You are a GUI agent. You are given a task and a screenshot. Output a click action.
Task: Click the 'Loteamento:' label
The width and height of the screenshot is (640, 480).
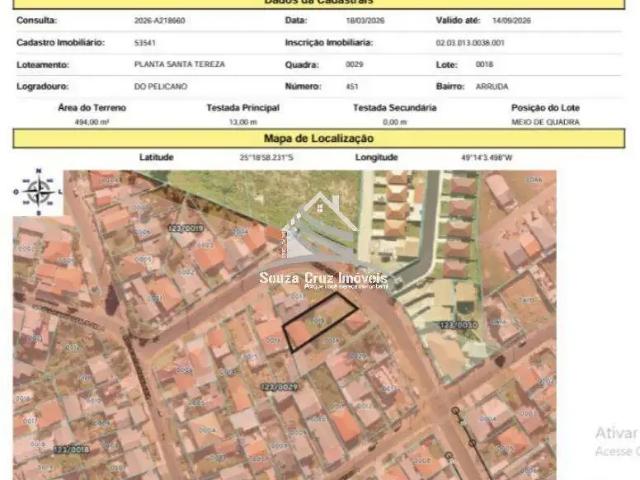[x=42, y=65]
